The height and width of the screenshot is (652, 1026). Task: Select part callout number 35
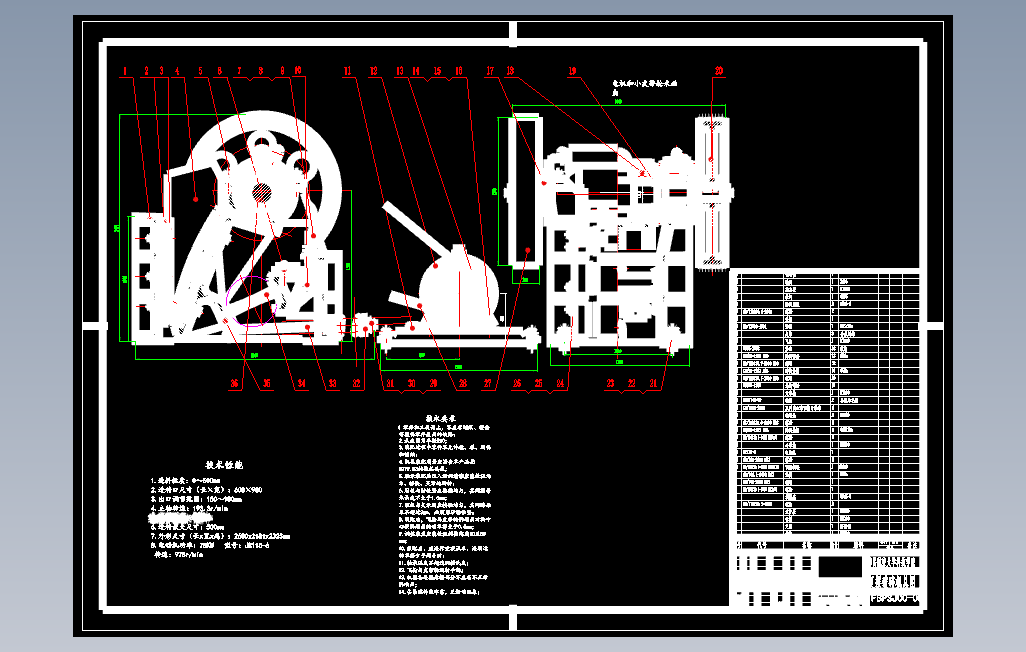[266, 383]
